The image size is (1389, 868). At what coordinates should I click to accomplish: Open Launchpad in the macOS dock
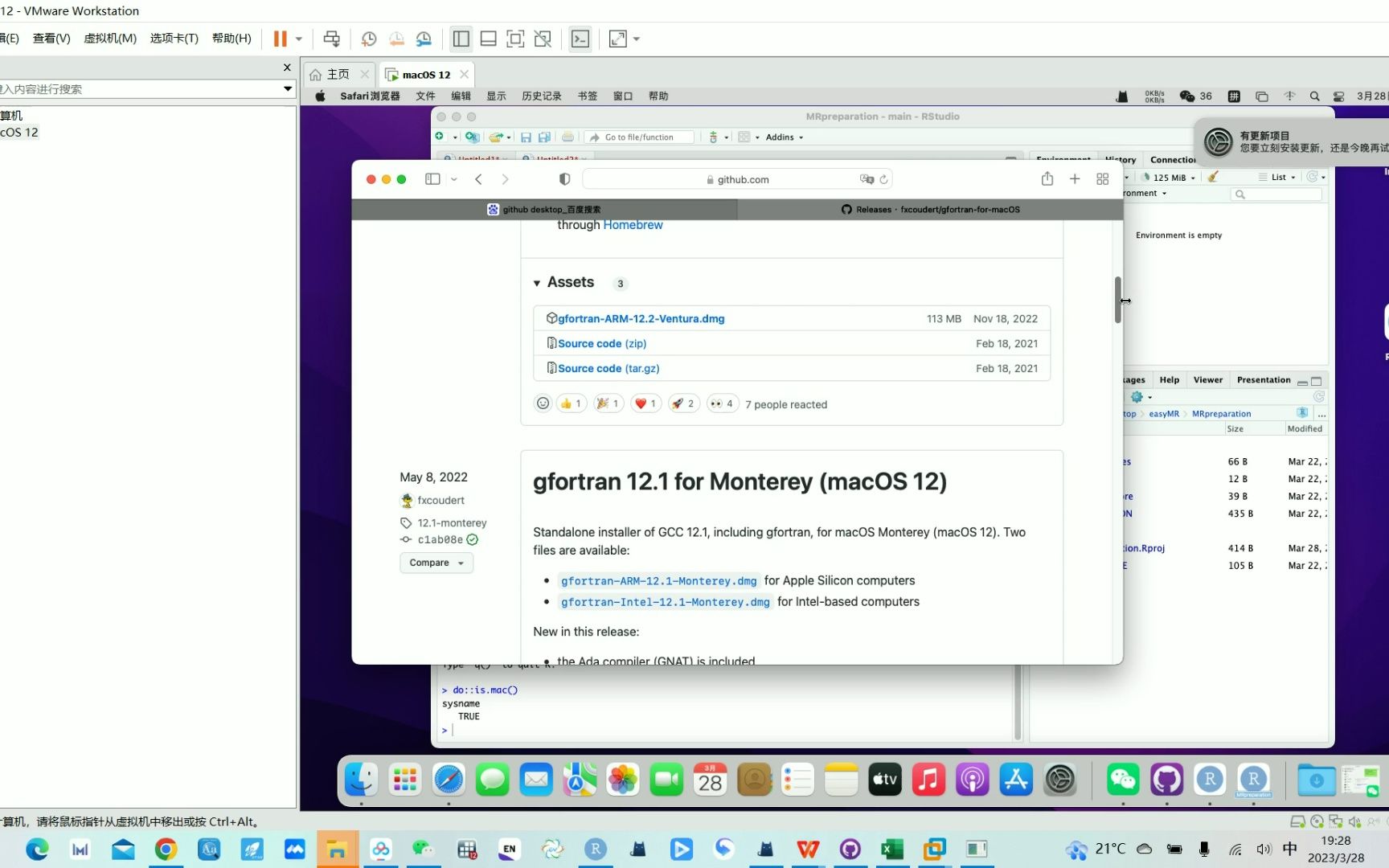click(404, 780)
